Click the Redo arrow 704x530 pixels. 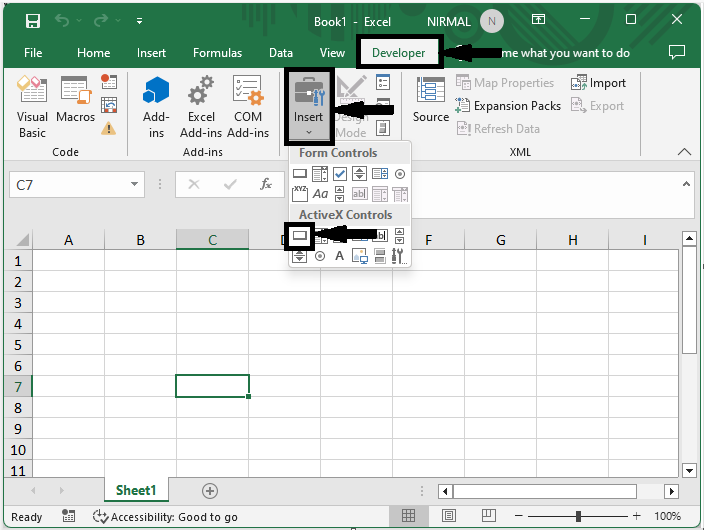101,21
